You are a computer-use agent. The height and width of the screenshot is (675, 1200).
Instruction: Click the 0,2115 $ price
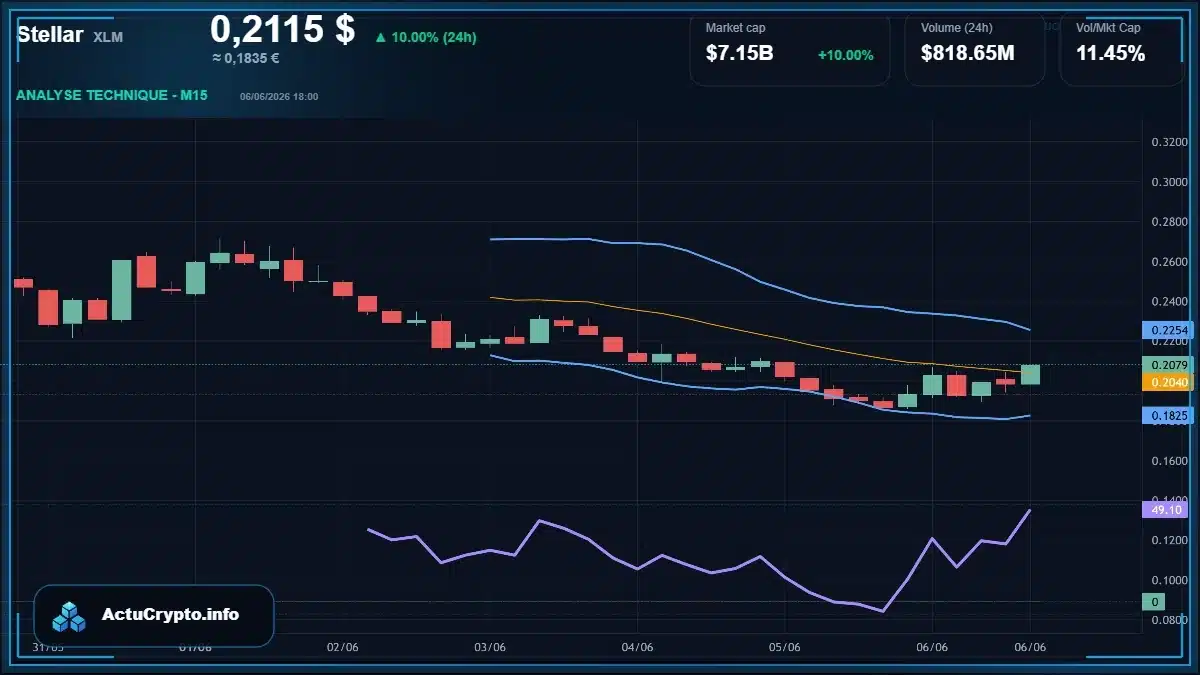tap(282, 30)
